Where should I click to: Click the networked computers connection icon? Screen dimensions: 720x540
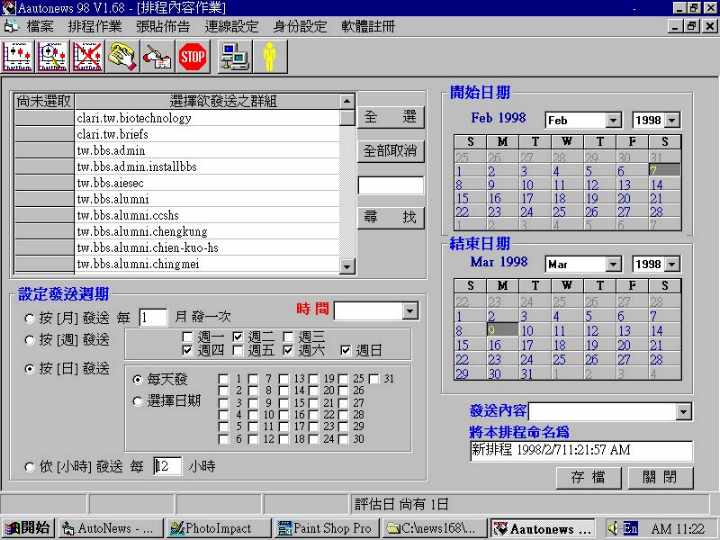tap(234, 56)
